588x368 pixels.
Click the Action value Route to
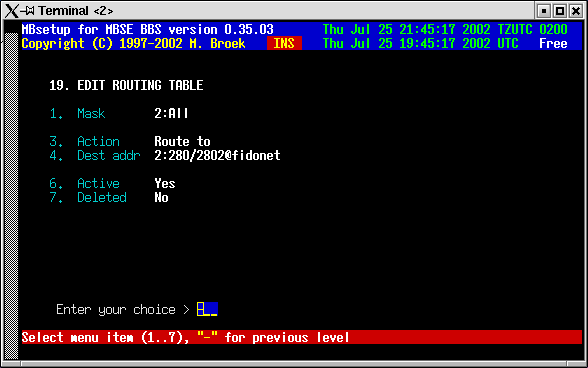182,141
